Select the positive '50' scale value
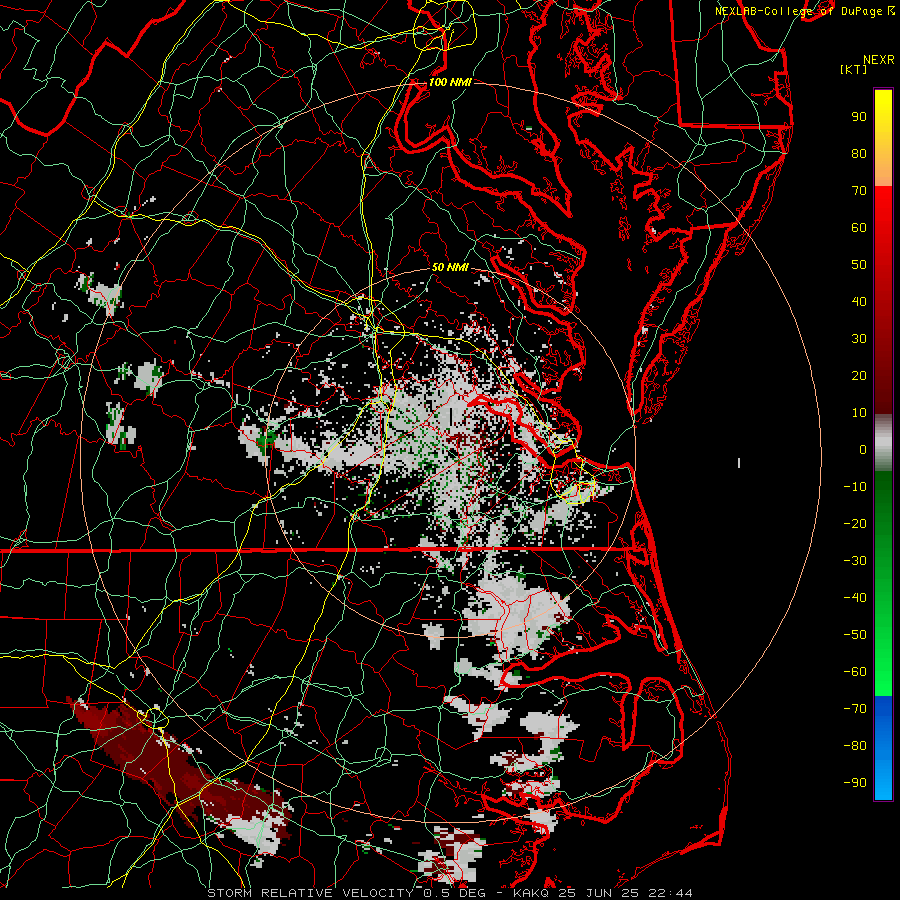900x900 pixels. coord(859,265)
